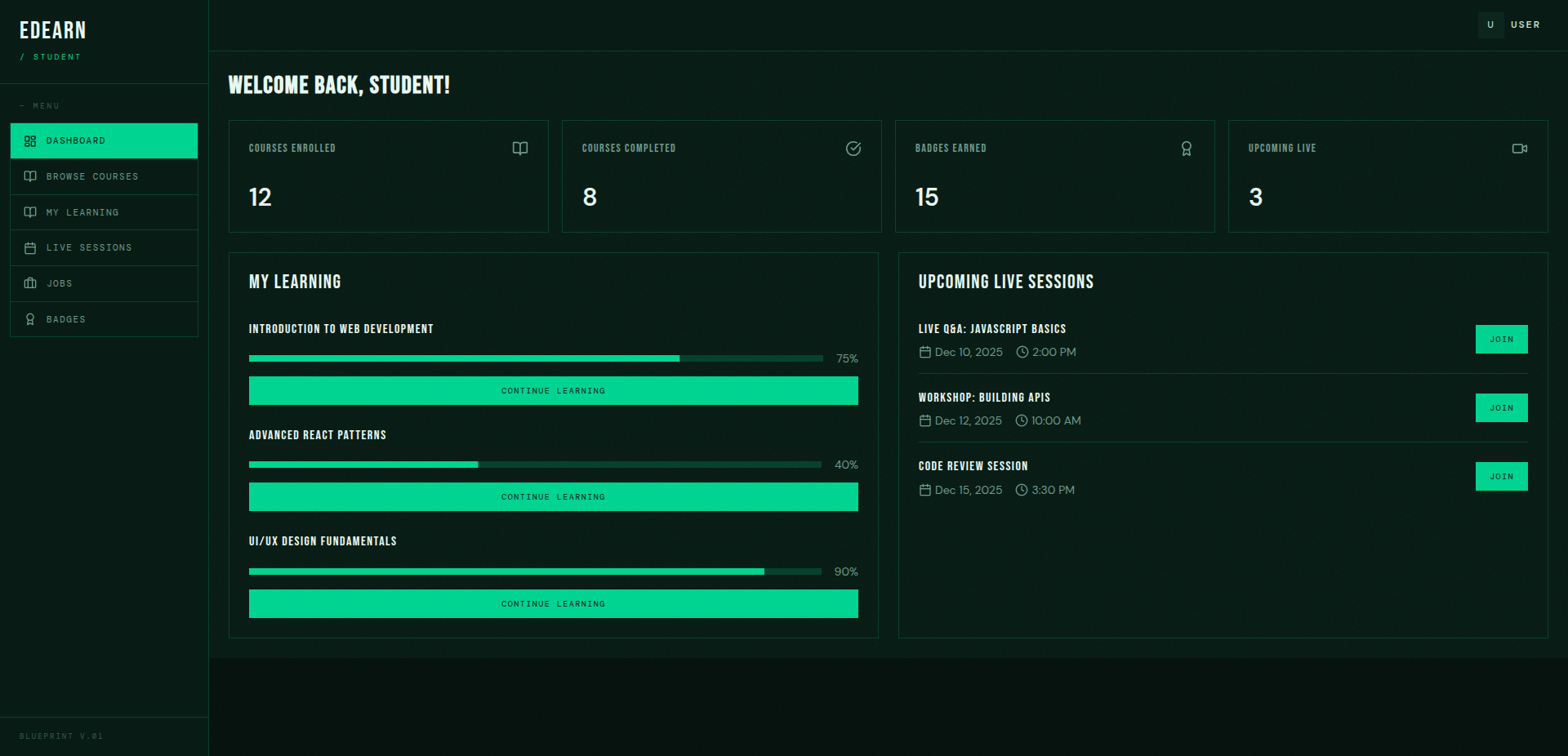Click the U user avatar in header
The height and width of the screenshot is (756, 1568).
click(x=1490, y=24)
